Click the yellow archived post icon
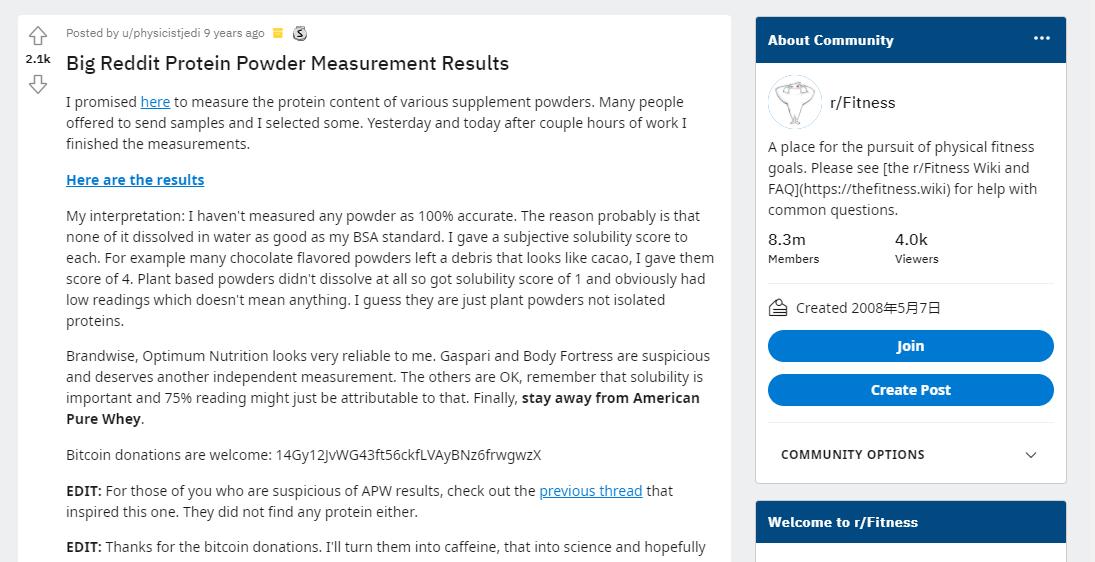This screenshot has width=1095, height=562. click(x=278, y=34)
